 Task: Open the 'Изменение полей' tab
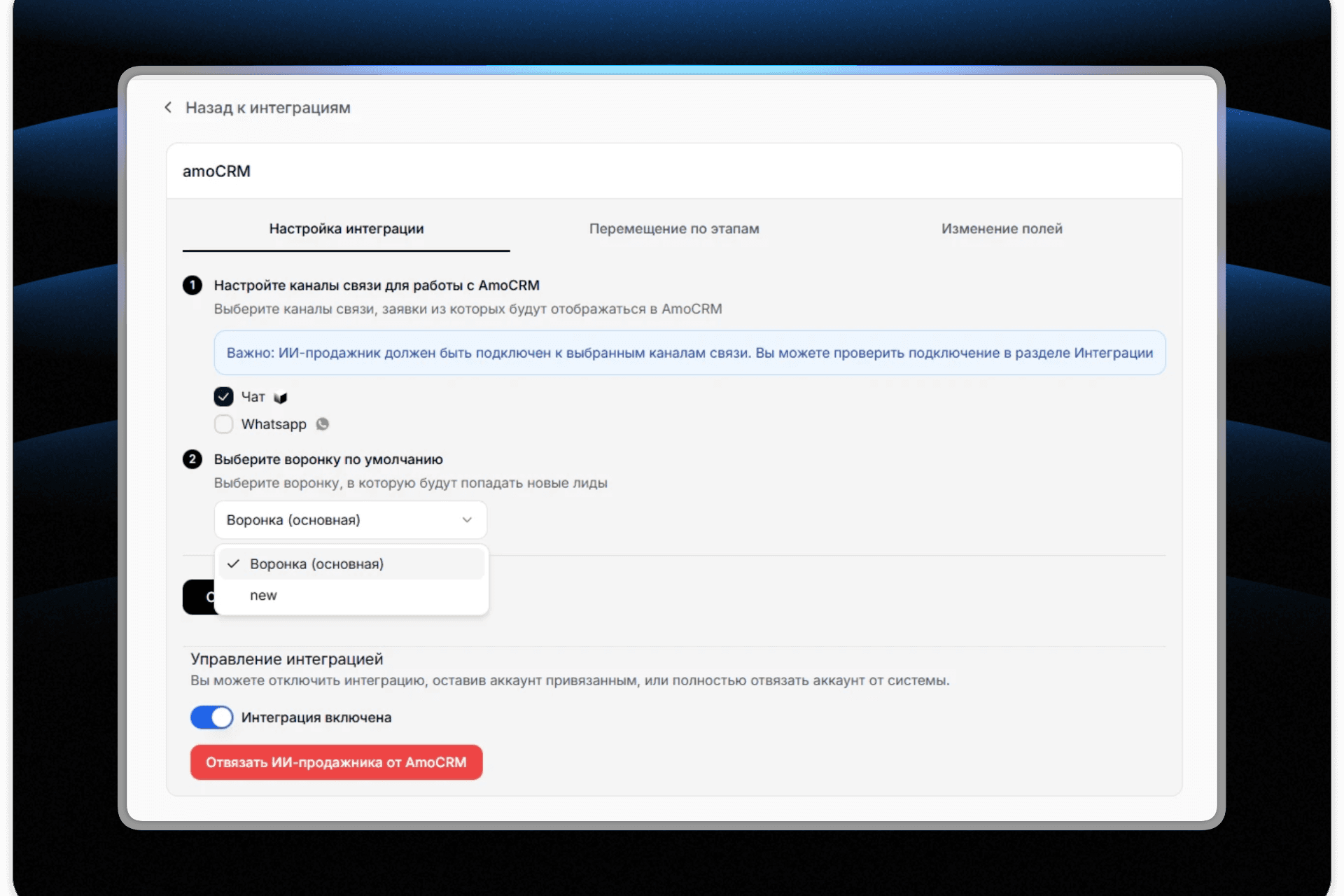click(x=1001, y=229)
